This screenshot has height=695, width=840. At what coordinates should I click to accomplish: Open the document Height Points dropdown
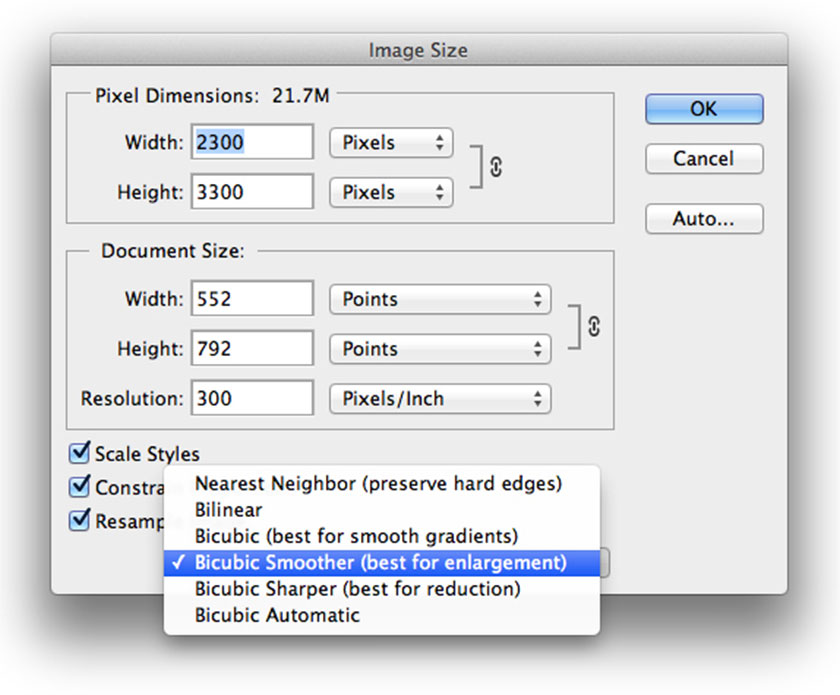[440, 349]
